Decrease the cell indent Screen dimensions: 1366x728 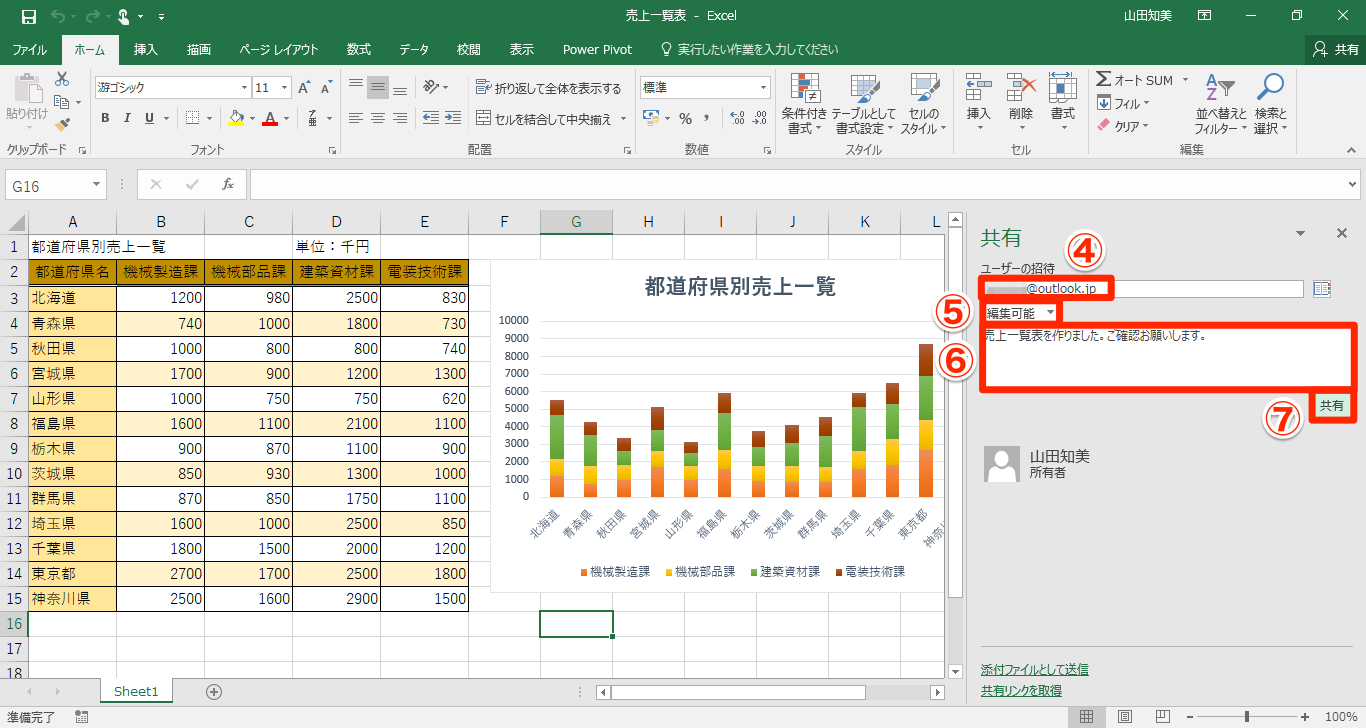431,118
